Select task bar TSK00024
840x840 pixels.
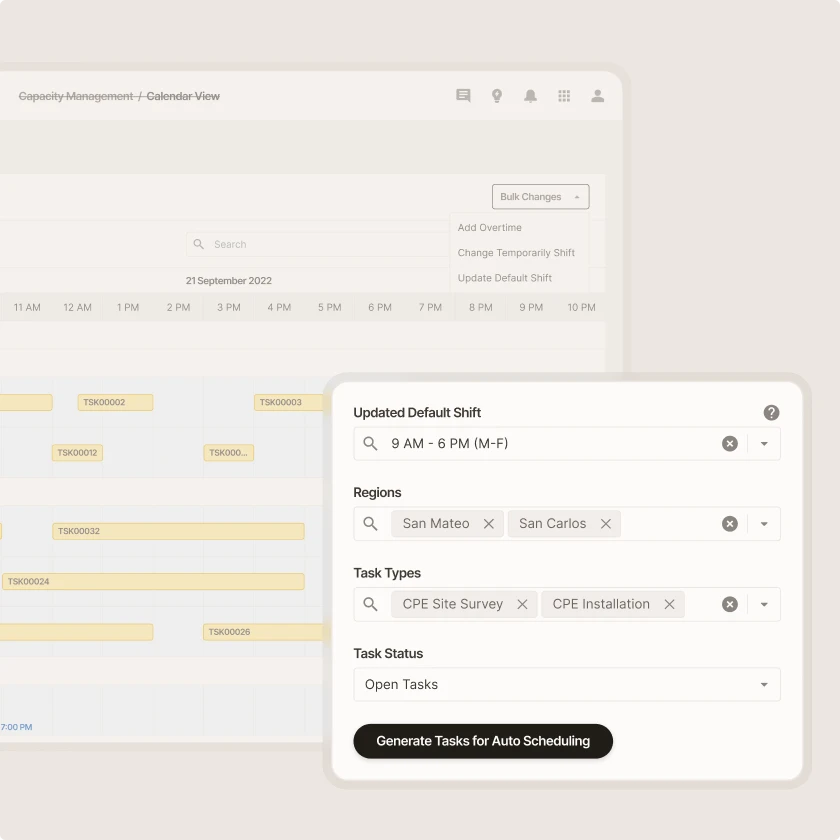[153, 581]
